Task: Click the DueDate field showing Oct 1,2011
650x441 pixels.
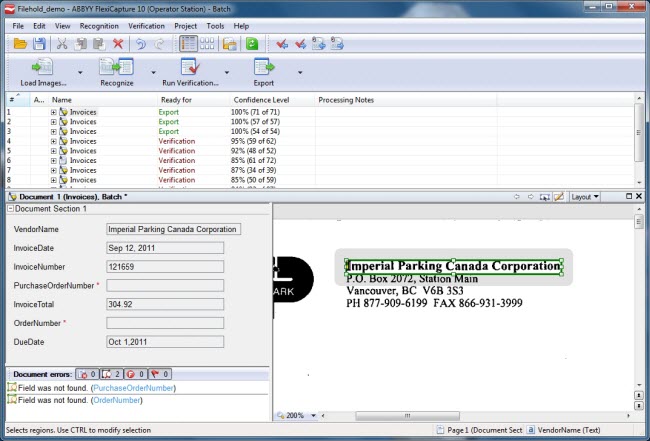Action: [x=165, y=342]
